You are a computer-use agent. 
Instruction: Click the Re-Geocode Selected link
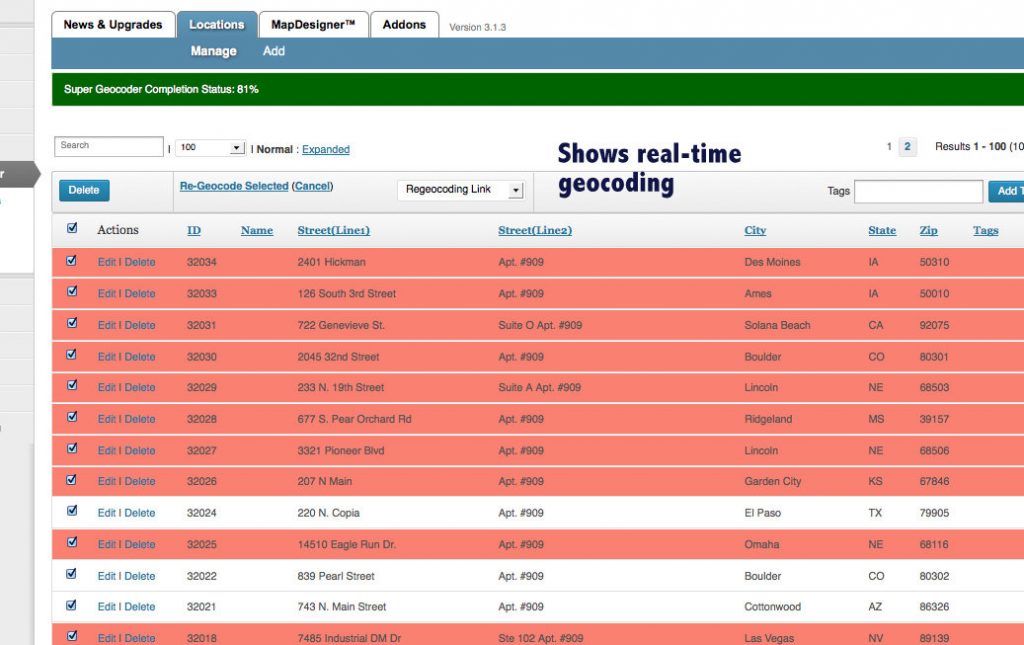[234, 187]
